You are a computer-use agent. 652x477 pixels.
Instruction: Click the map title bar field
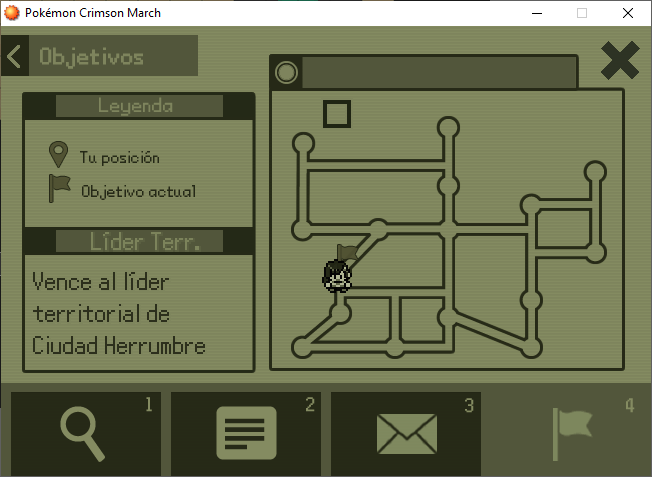coord(438,72)
